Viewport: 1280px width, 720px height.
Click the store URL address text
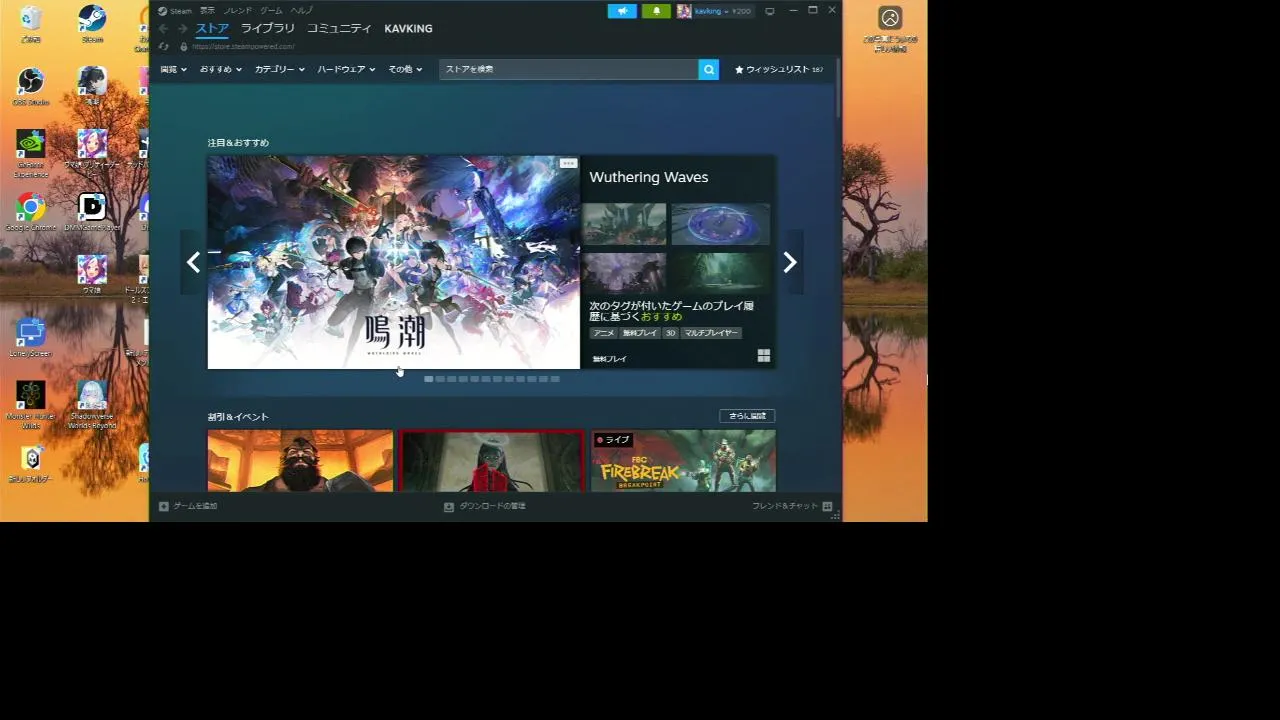(x=243, y=46)
